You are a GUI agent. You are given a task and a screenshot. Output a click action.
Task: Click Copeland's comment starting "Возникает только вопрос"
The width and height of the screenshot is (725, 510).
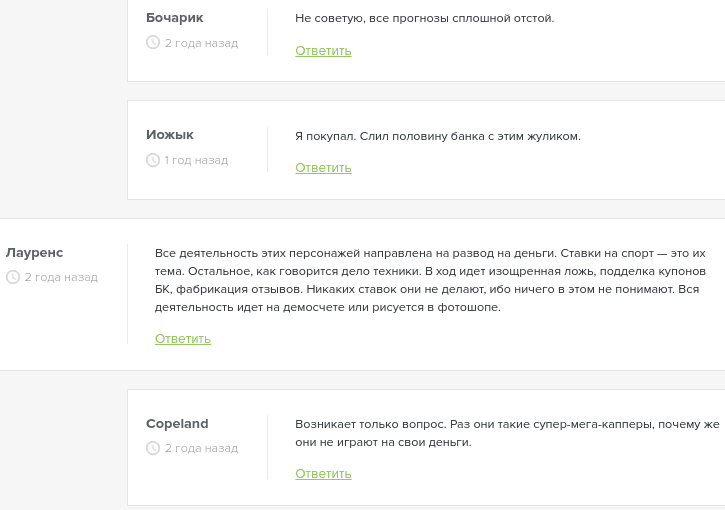506,432
